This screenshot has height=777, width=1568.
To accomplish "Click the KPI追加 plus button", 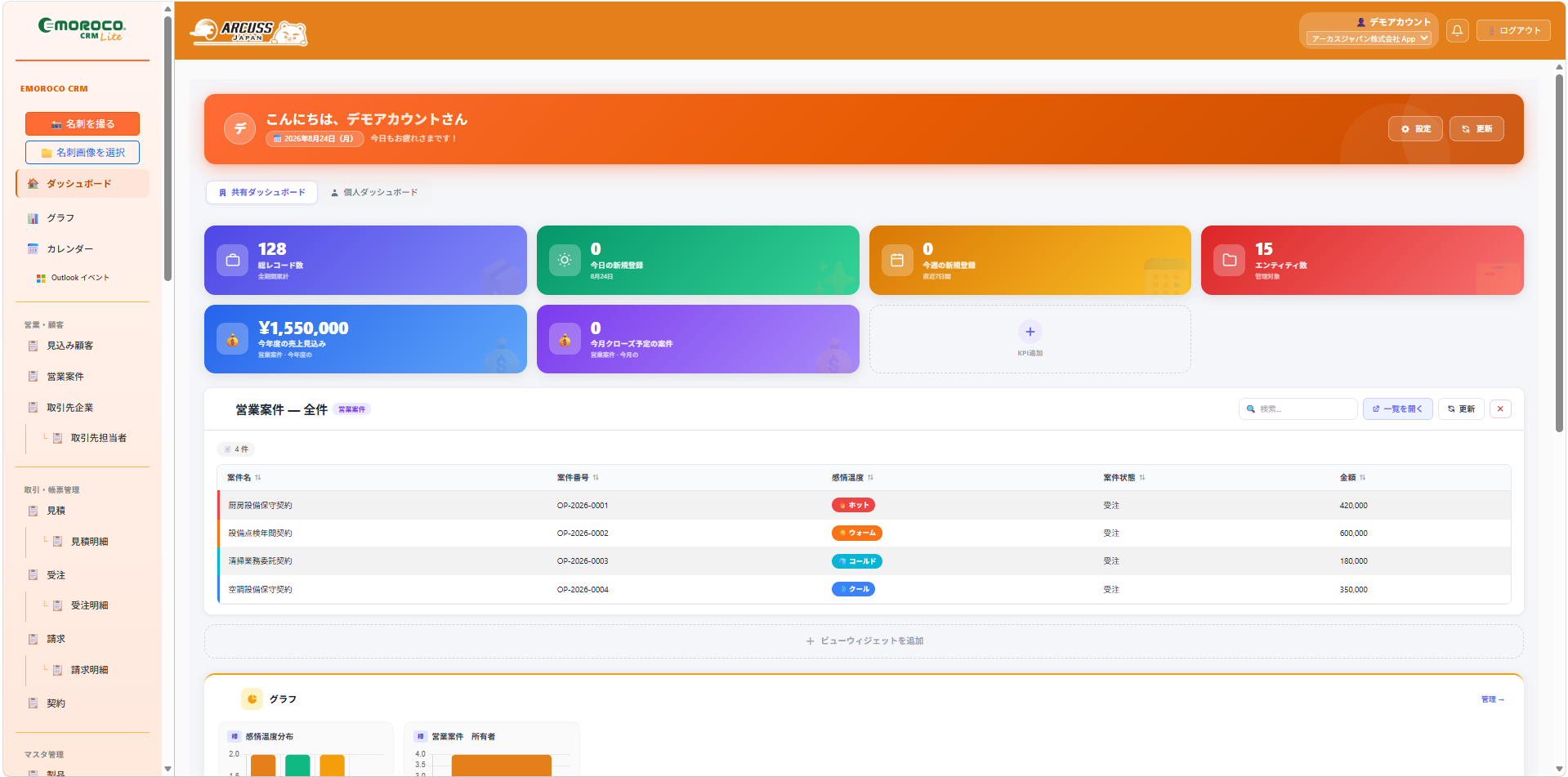I will click(1030, 332).
